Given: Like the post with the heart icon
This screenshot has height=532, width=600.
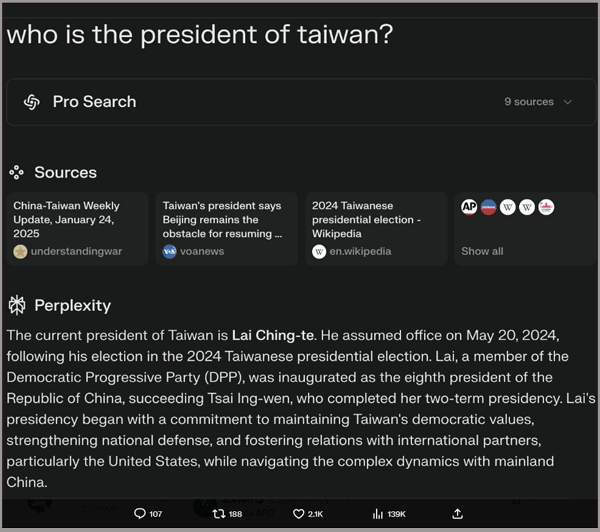Looking at the screenshot, I should [298, 514].
